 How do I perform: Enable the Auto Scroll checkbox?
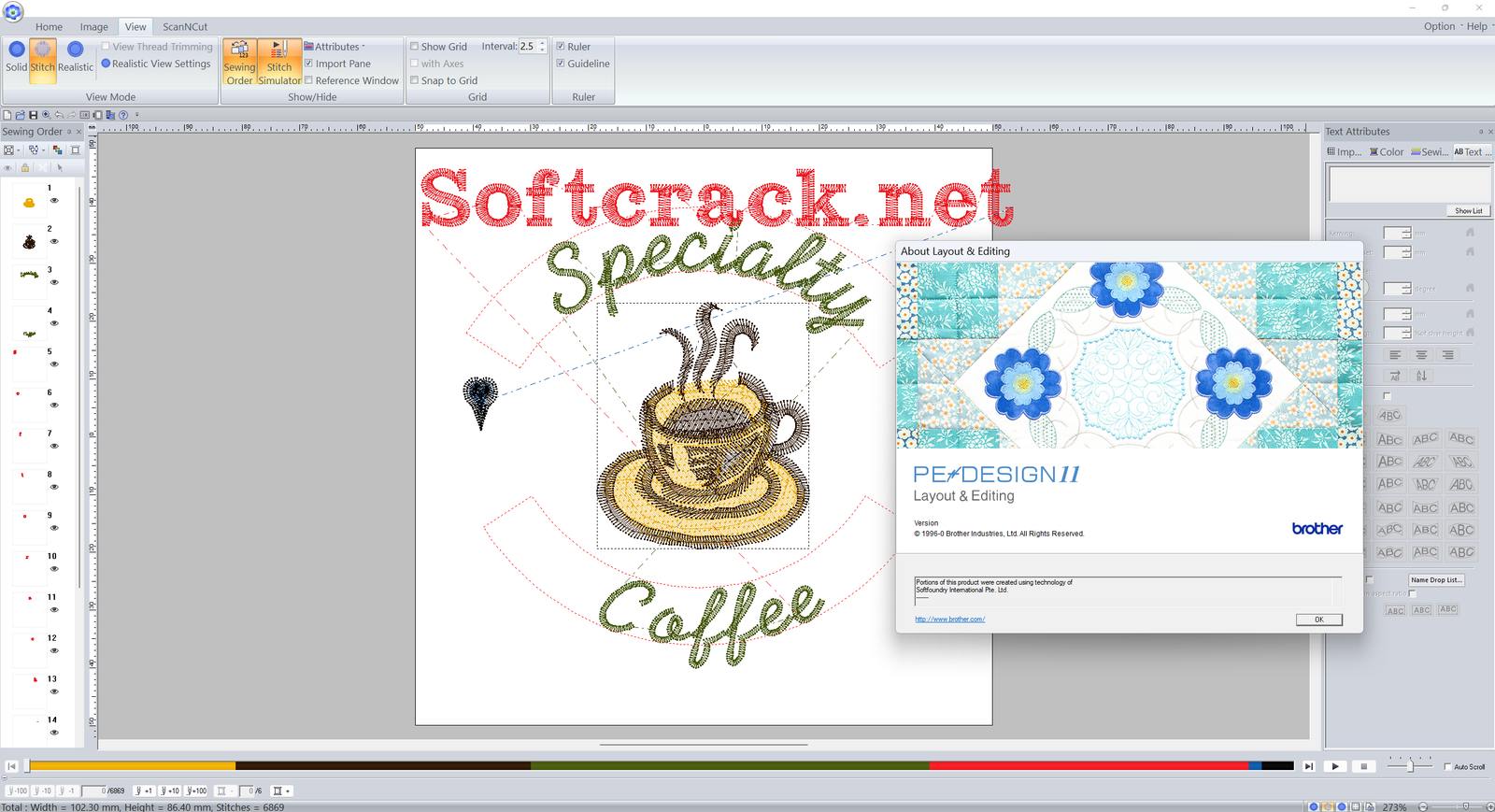1447,767
